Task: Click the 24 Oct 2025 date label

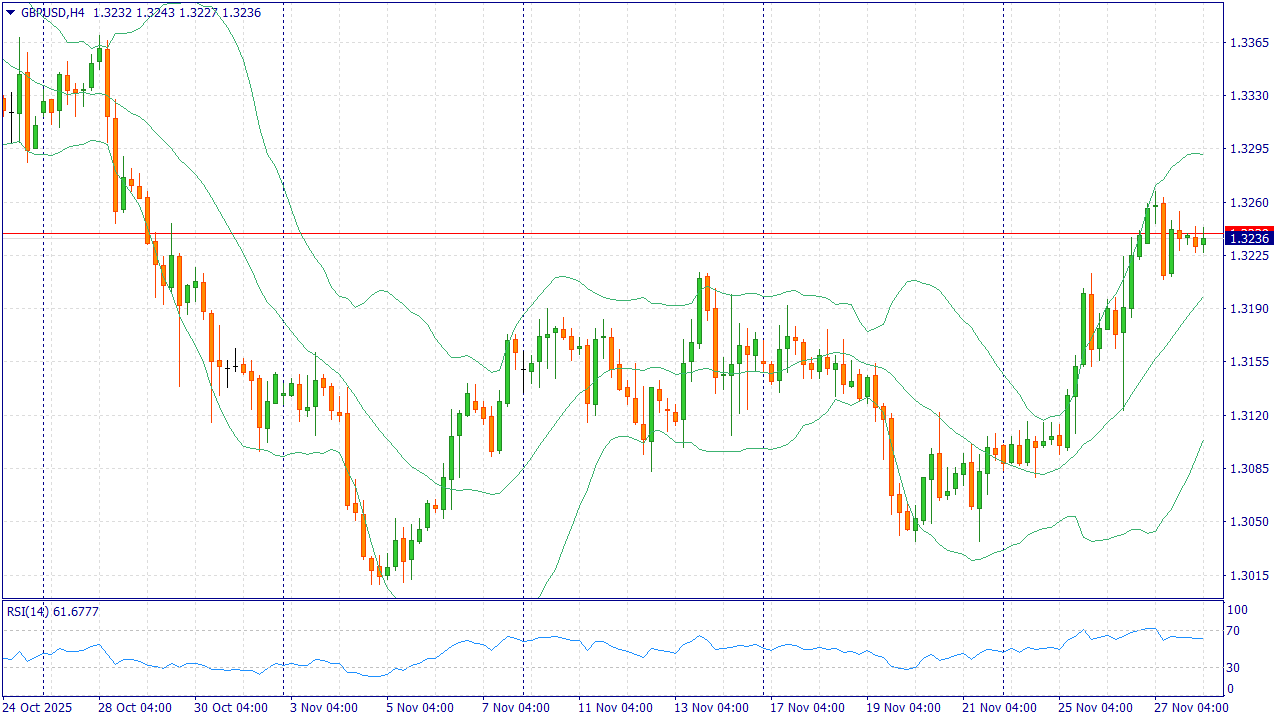Action: (x=39, y=708)
